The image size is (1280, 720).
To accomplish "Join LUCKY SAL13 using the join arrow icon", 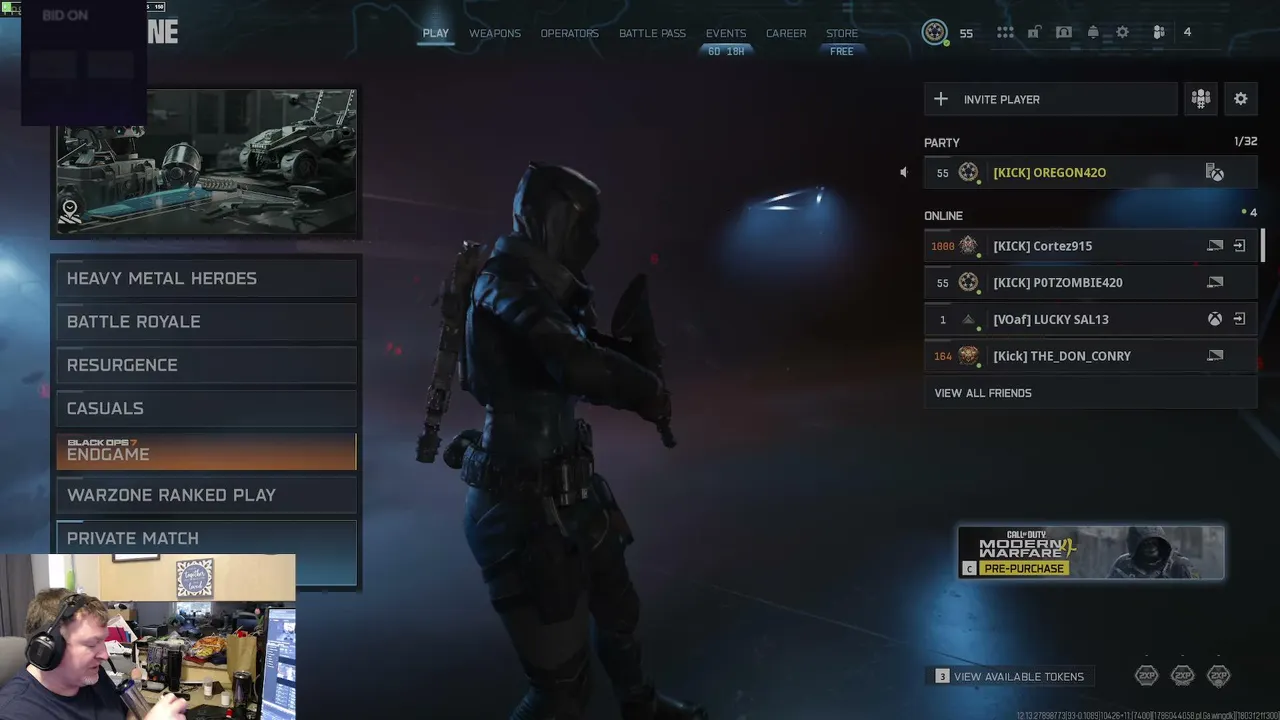I will (x=1239, y=319).
